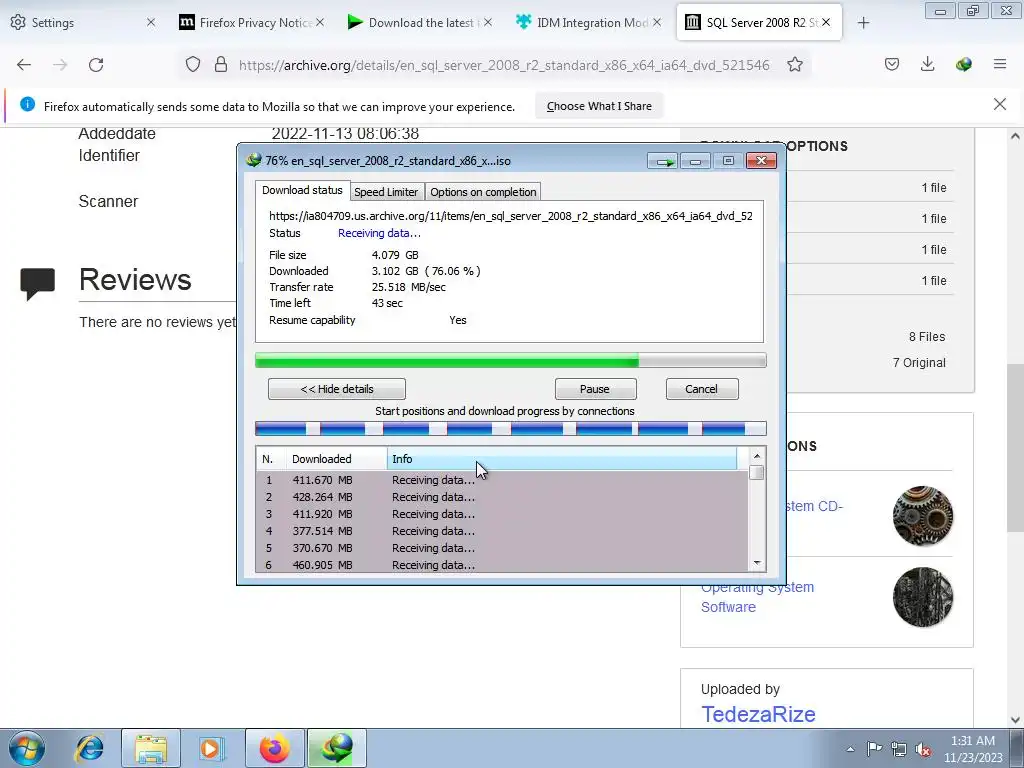1024x768 pixels.
Task: Dismiss the Mozilla data notification bar
Action: [x=1000, y=104]
